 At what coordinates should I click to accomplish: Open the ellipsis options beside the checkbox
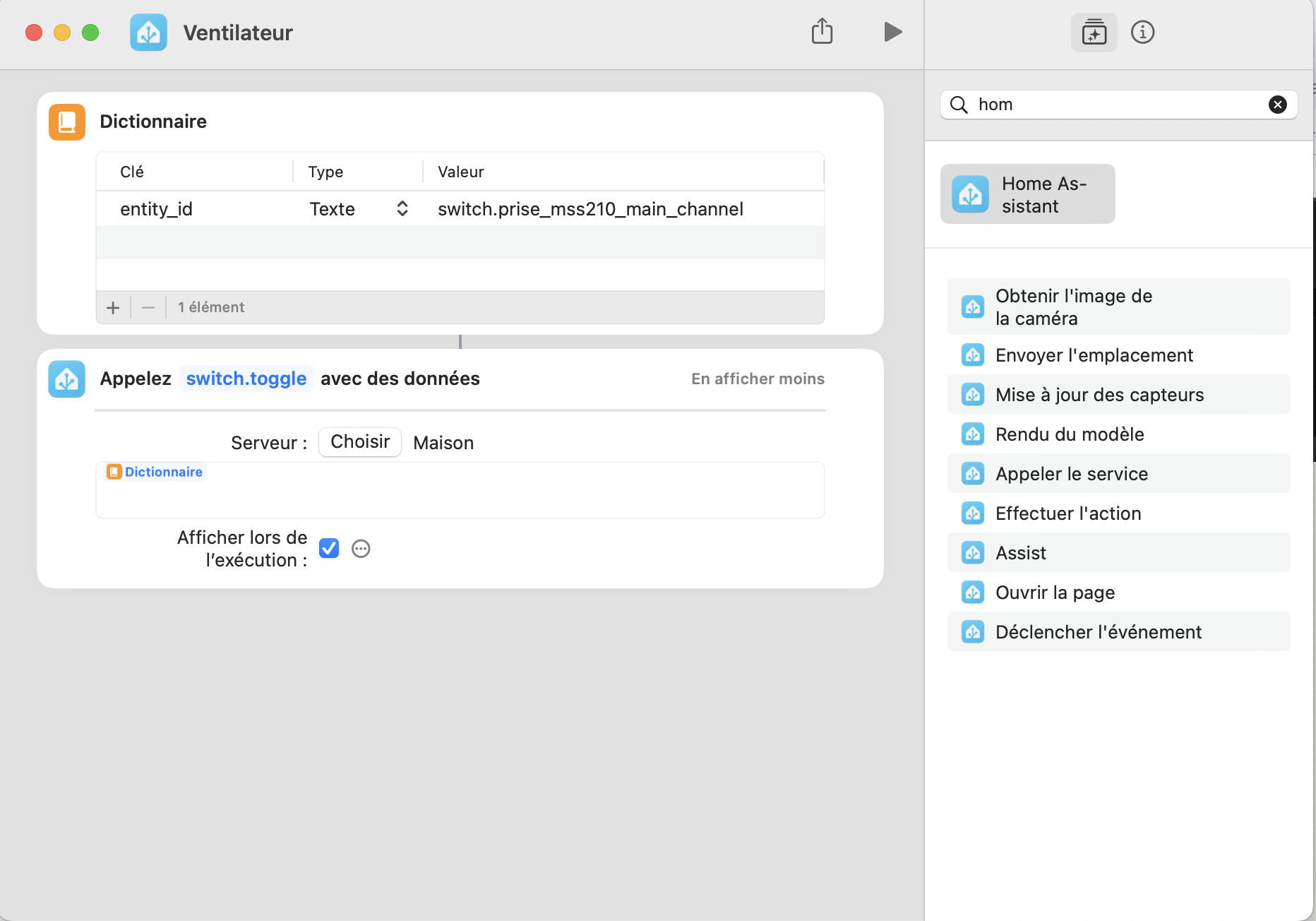coord(361,549)
